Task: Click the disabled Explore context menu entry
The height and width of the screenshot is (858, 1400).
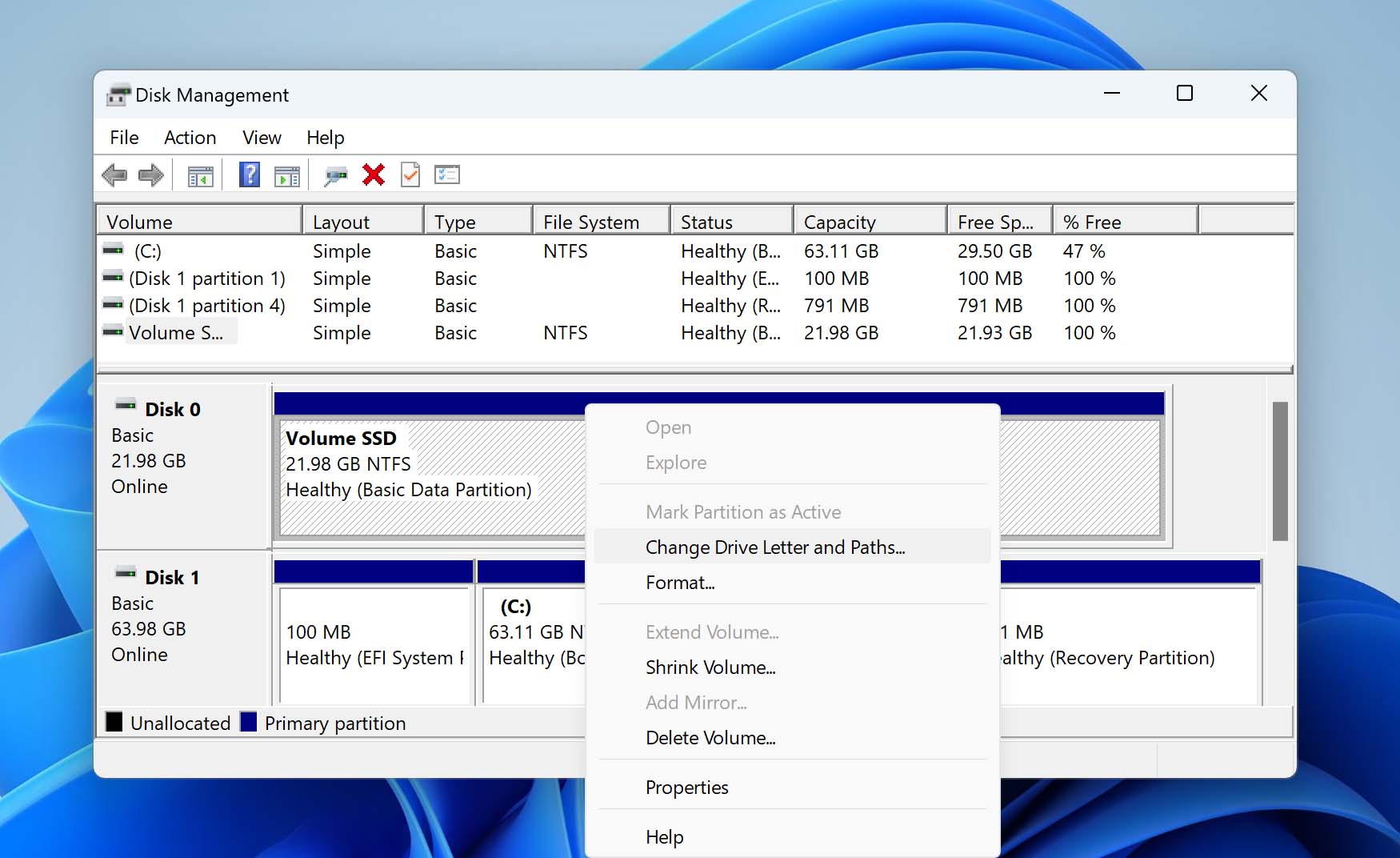Action: (792, 462)
